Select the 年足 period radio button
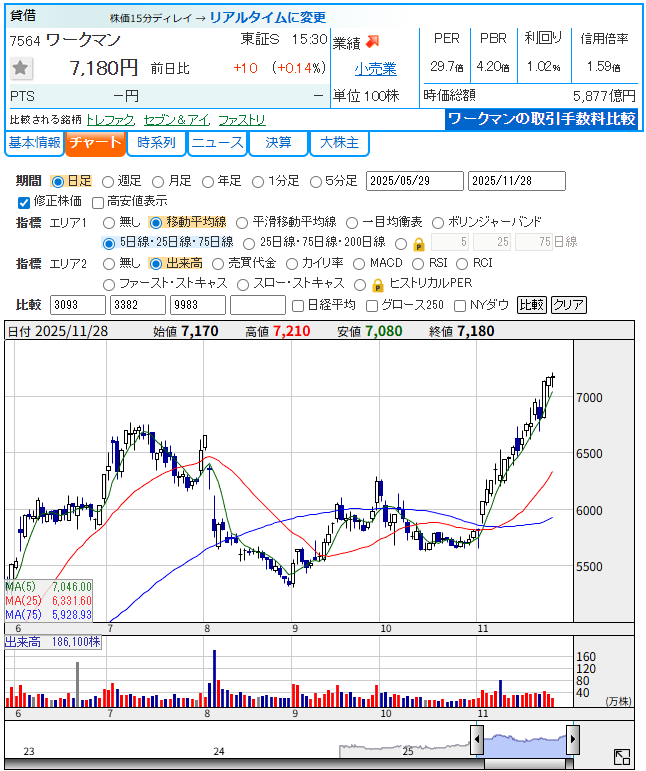The width and height of the screenshot is (646, 771). pos(208,182)
